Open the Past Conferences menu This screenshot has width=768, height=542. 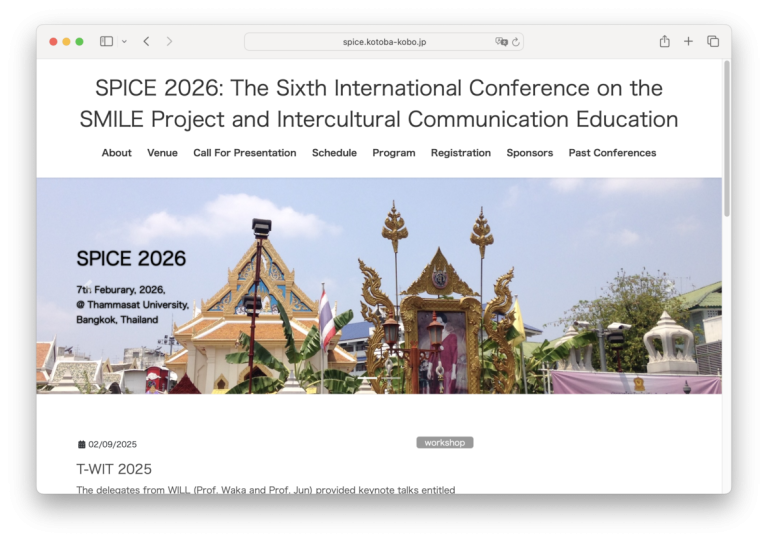[x=612, y=153]
